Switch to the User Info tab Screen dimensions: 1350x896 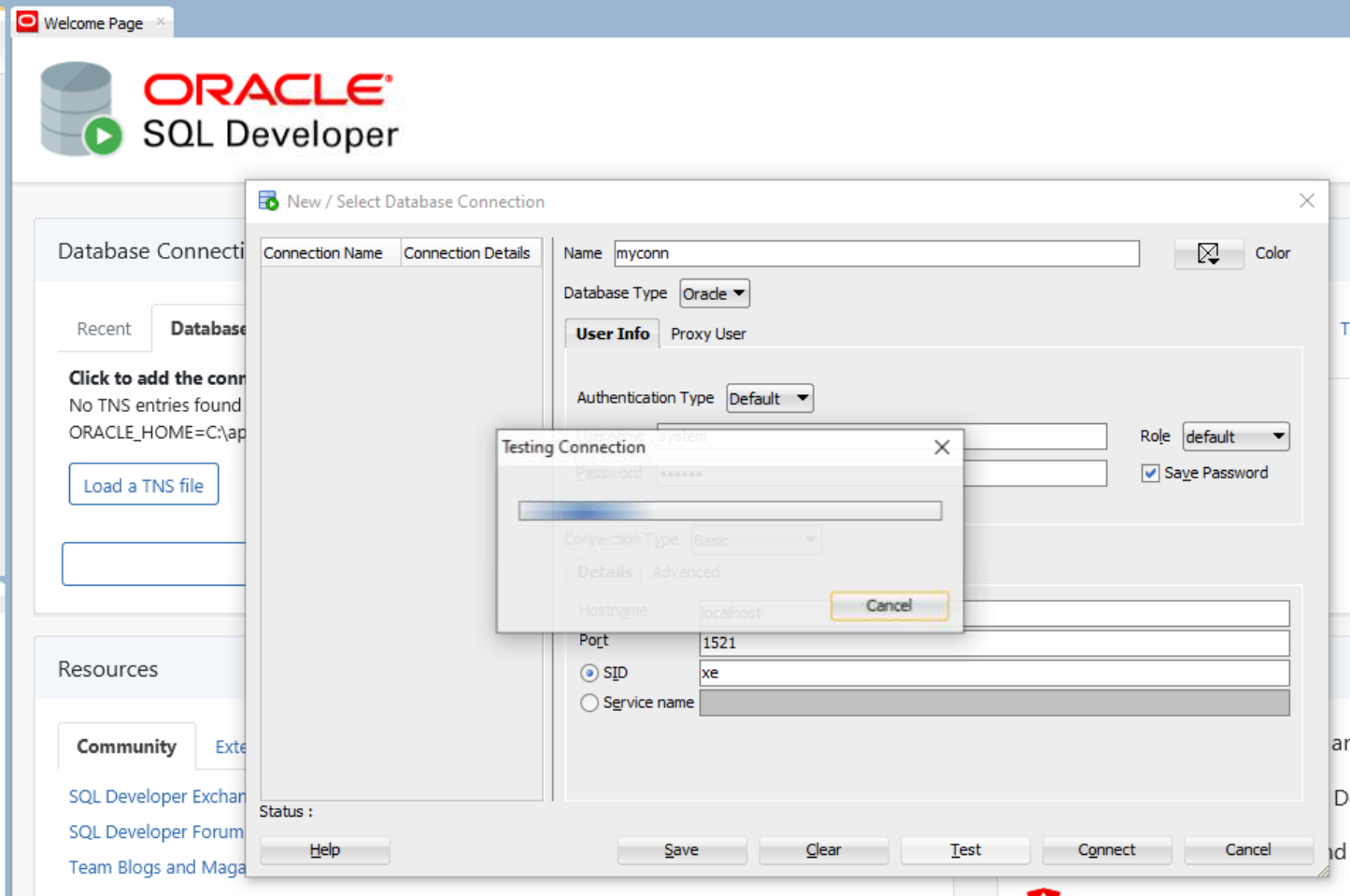612,334
